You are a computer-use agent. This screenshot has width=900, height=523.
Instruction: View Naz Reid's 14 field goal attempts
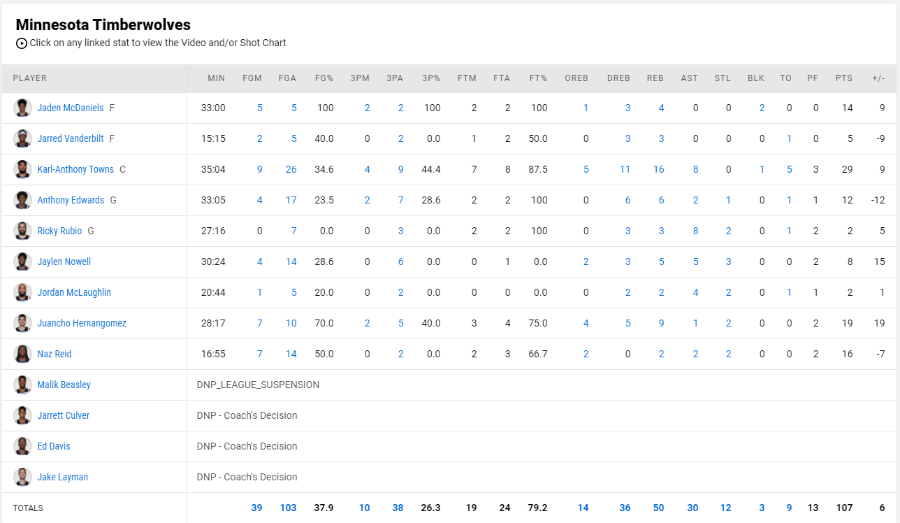tap(291, 354)
